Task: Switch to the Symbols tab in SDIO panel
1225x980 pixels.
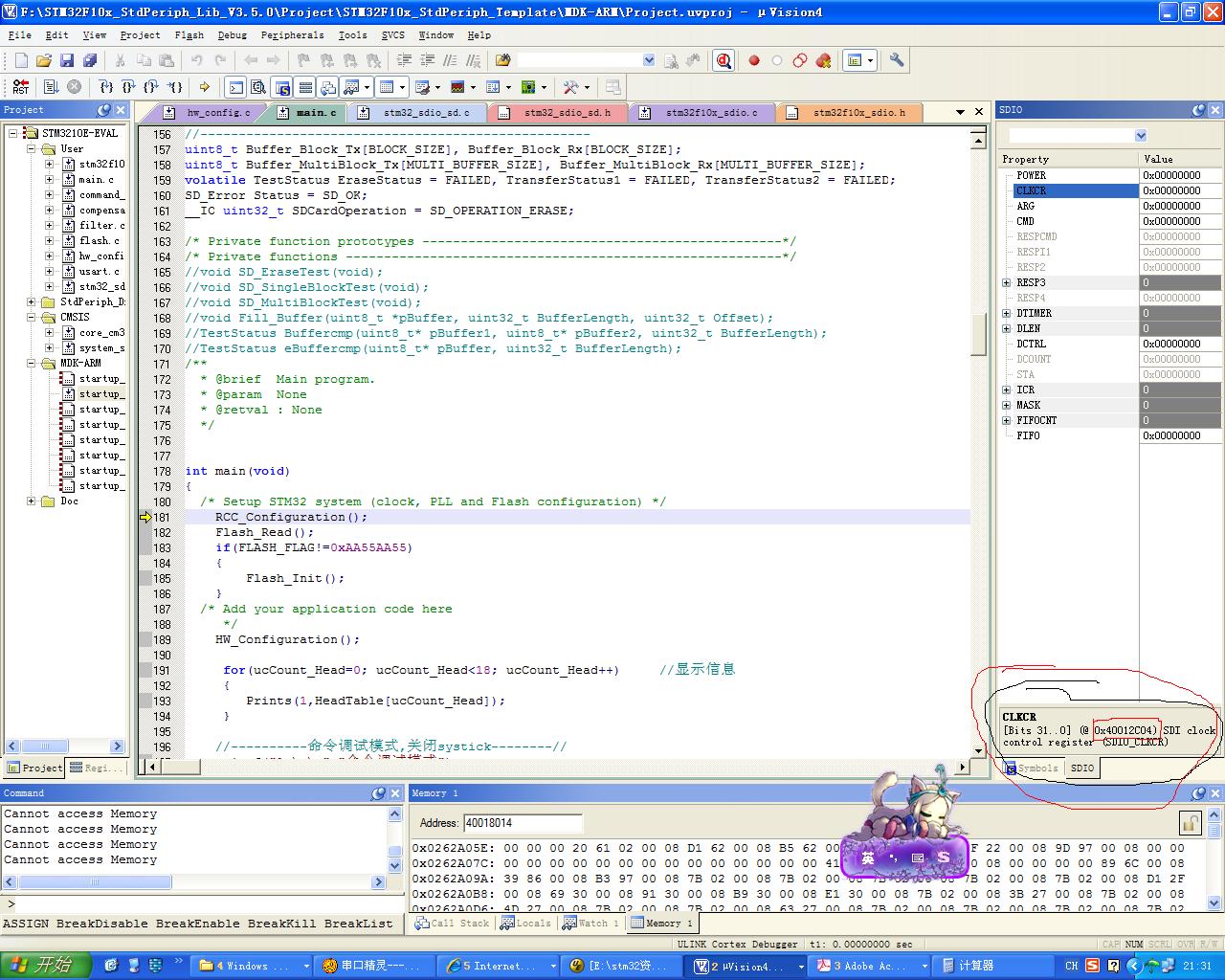Action: point(1032,768)
